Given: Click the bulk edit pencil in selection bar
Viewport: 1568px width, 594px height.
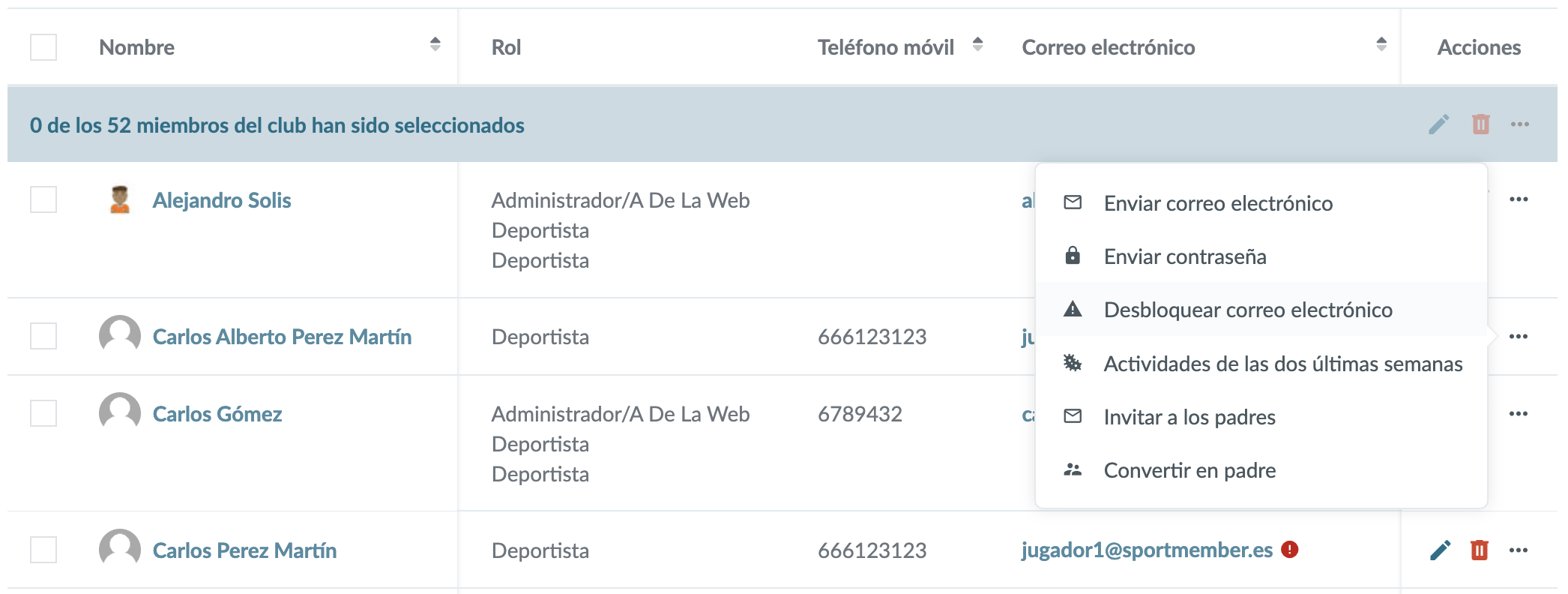Looking at the screenshot, I should 1438,124.
